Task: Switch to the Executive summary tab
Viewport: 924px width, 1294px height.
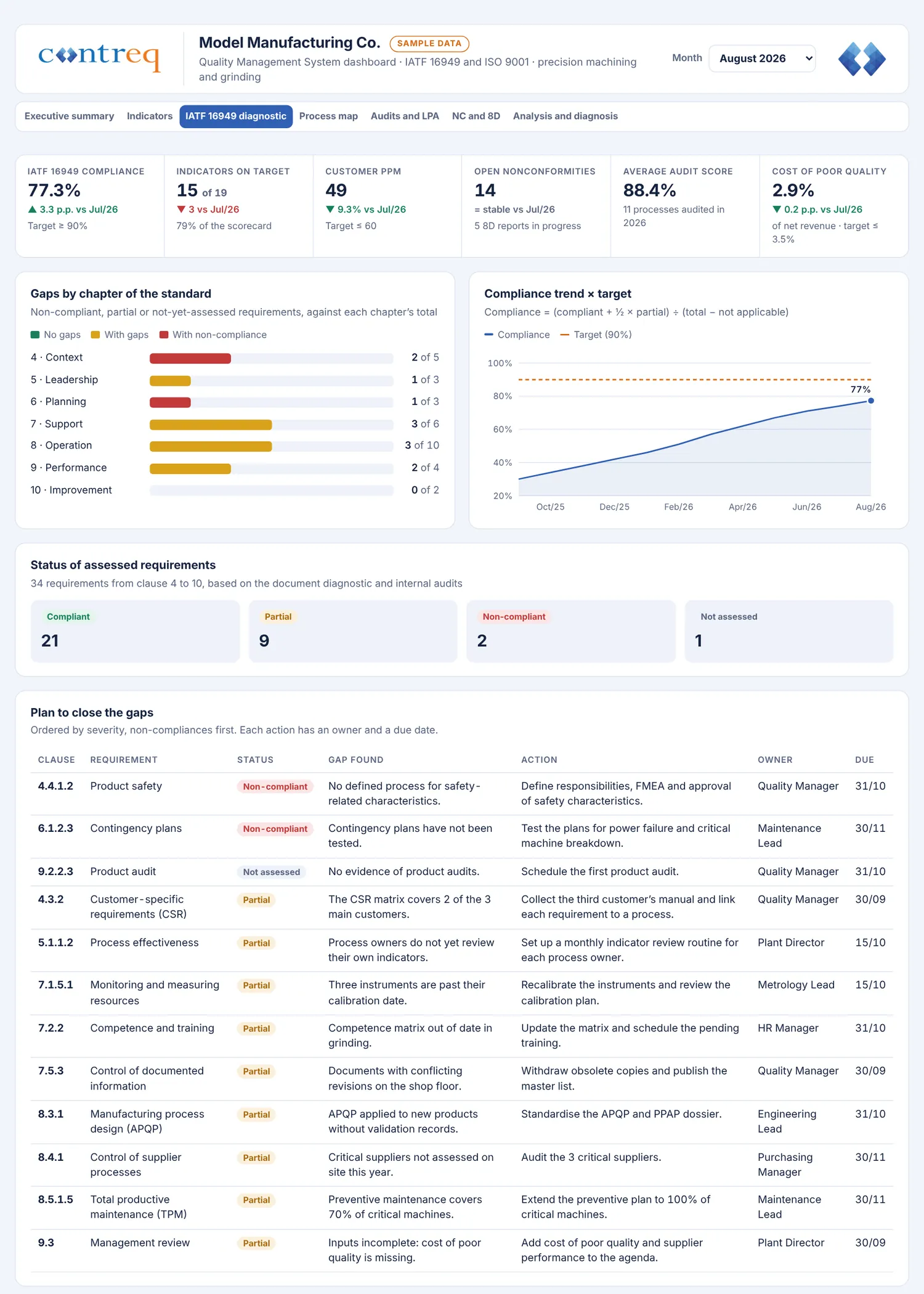Action: (x=69, y=116)
